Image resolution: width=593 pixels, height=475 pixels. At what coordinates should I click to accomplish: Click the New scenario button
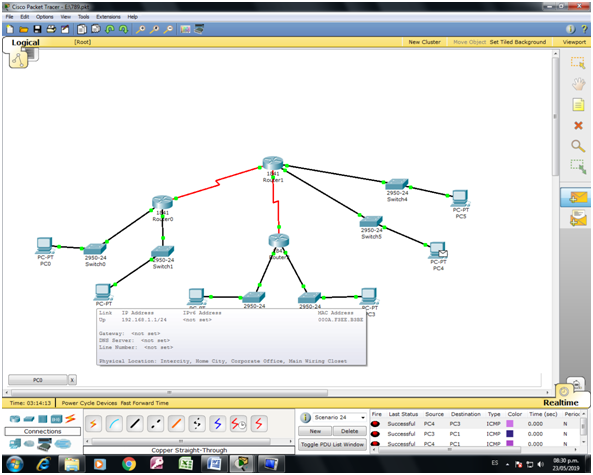click(x=315, y=431)
